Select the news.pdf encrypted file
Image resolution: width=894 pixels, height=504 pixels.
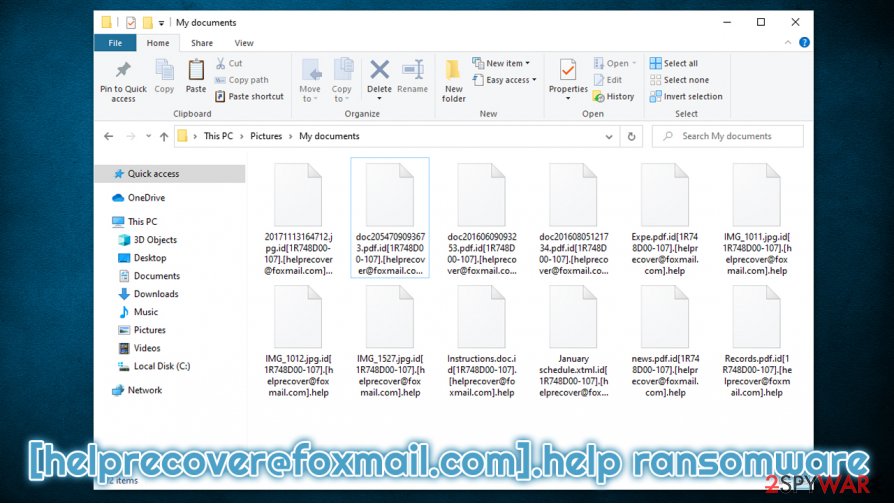[665, 341]
